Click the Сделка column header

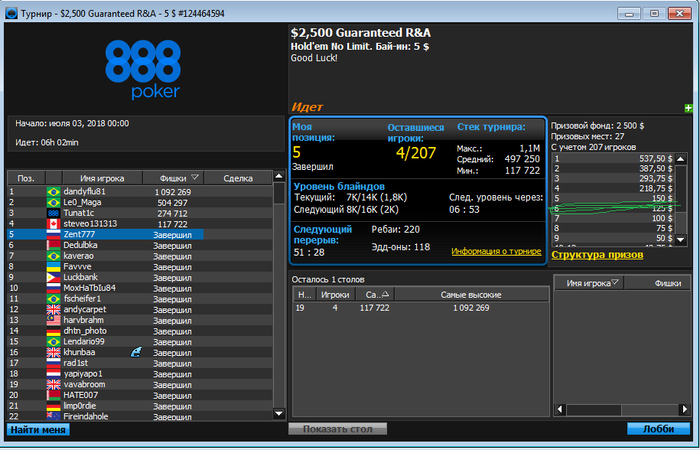[238, 178]
